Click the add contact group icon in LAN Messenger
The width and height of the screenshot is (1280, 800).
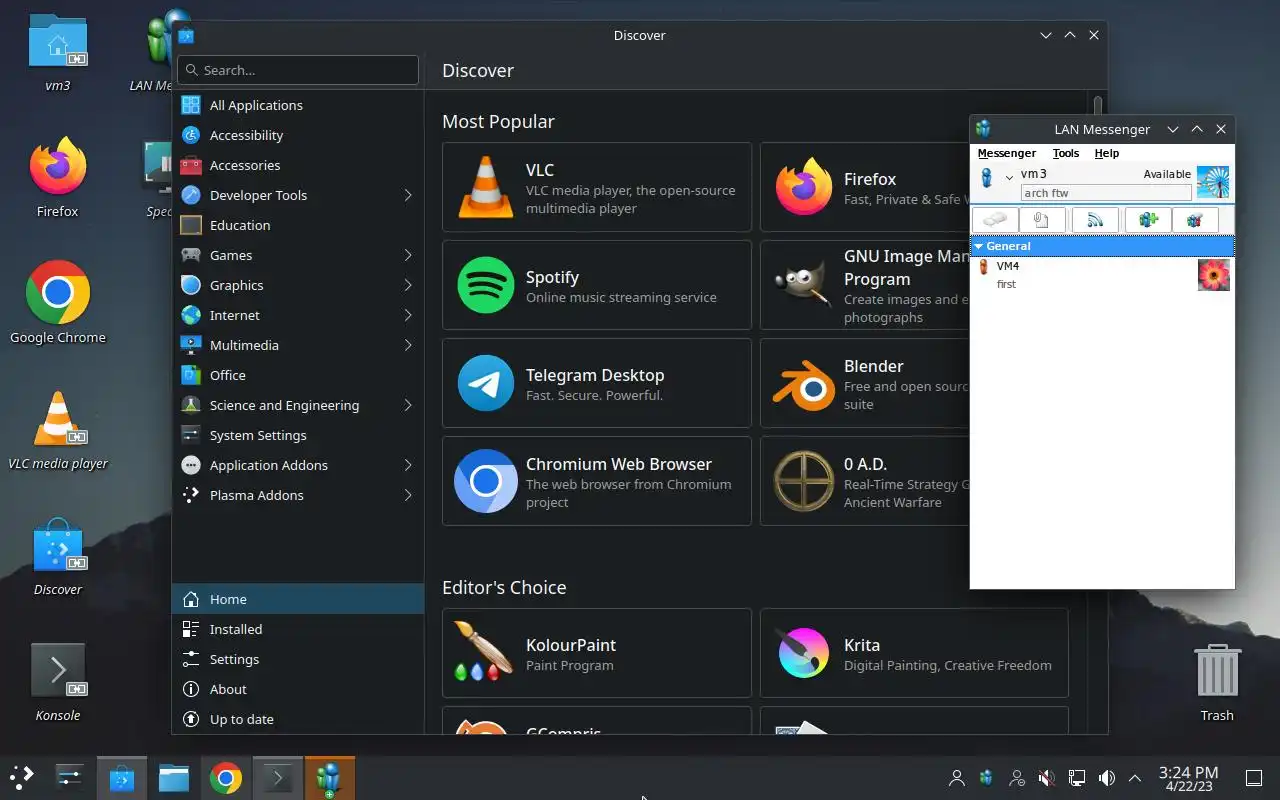(1148, 220)
